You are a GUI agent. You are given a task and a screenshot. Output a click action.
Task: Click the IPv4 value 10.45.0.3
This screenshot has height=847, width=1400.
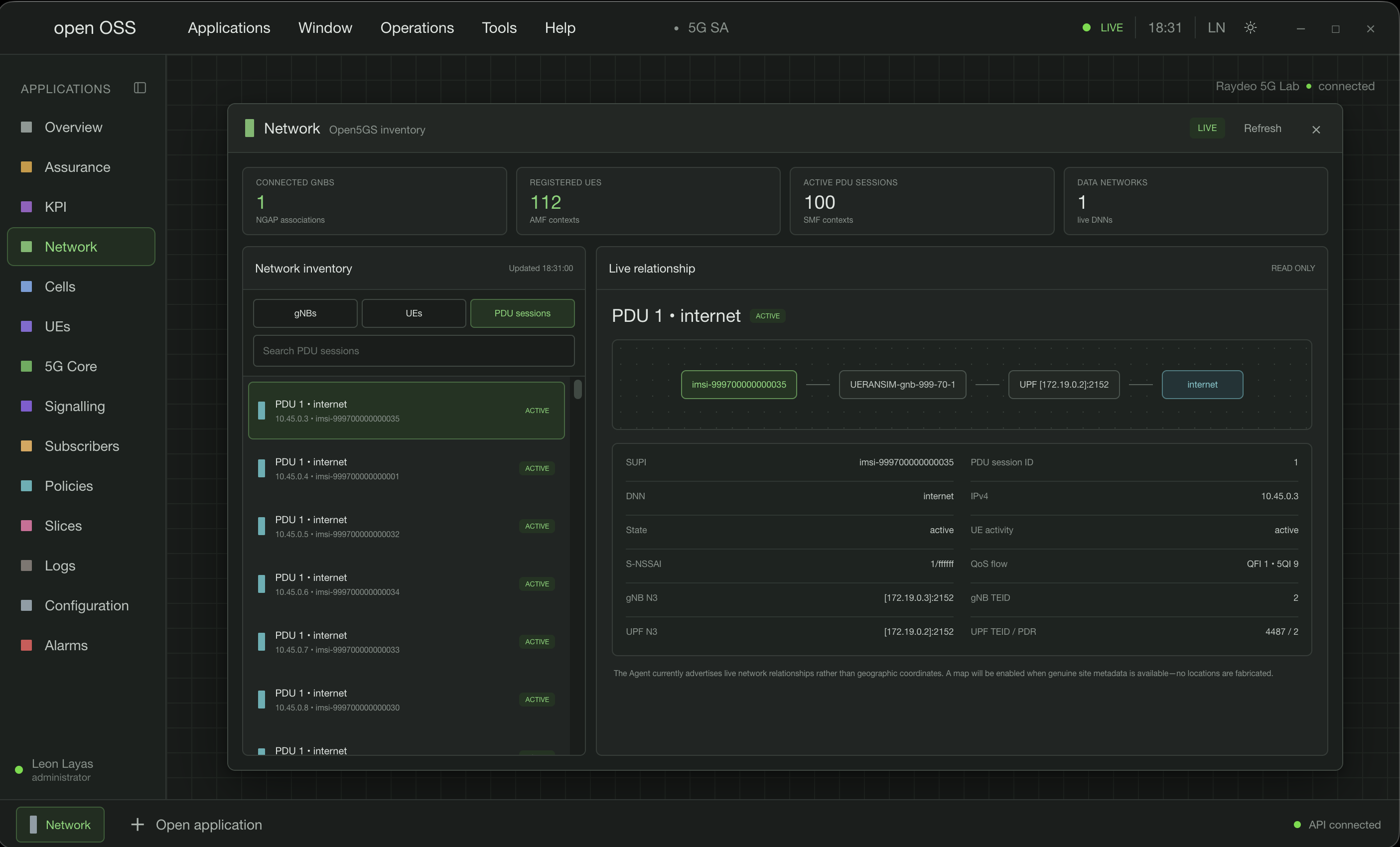coord(1279,496)
